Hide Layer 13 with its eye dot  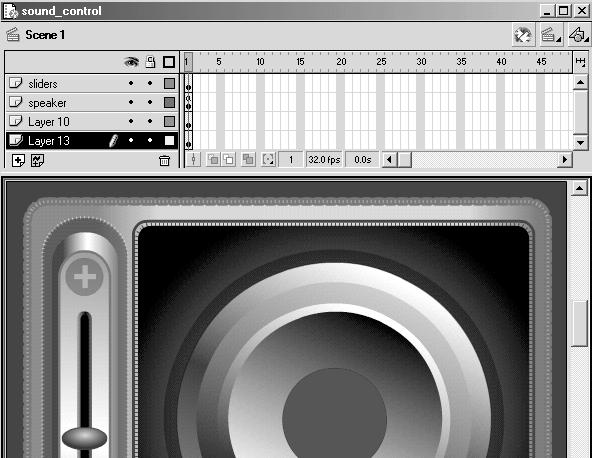click(x=131, y=140)
